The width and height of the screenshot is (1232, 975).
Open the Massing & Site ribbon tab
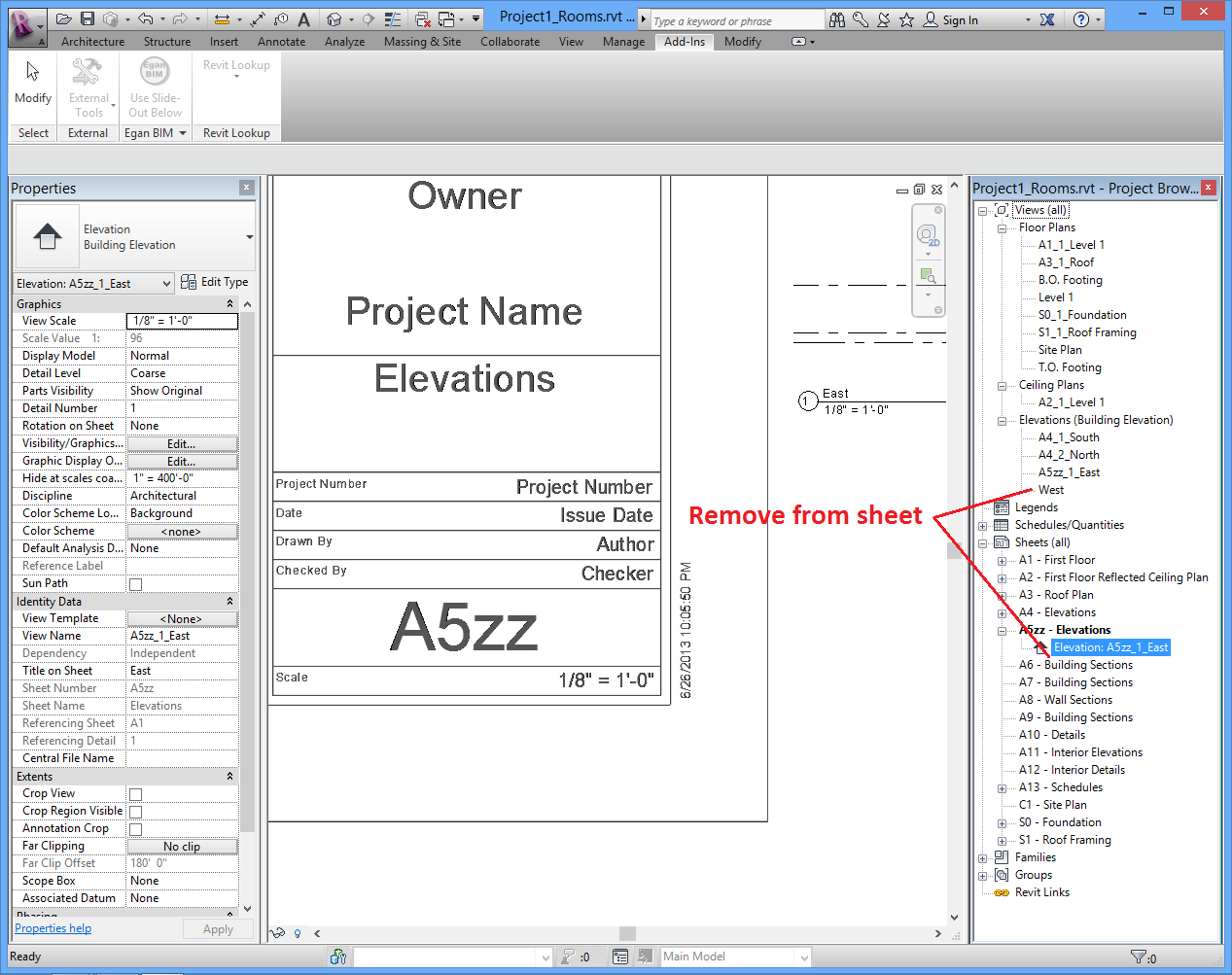tap(422, 42)
